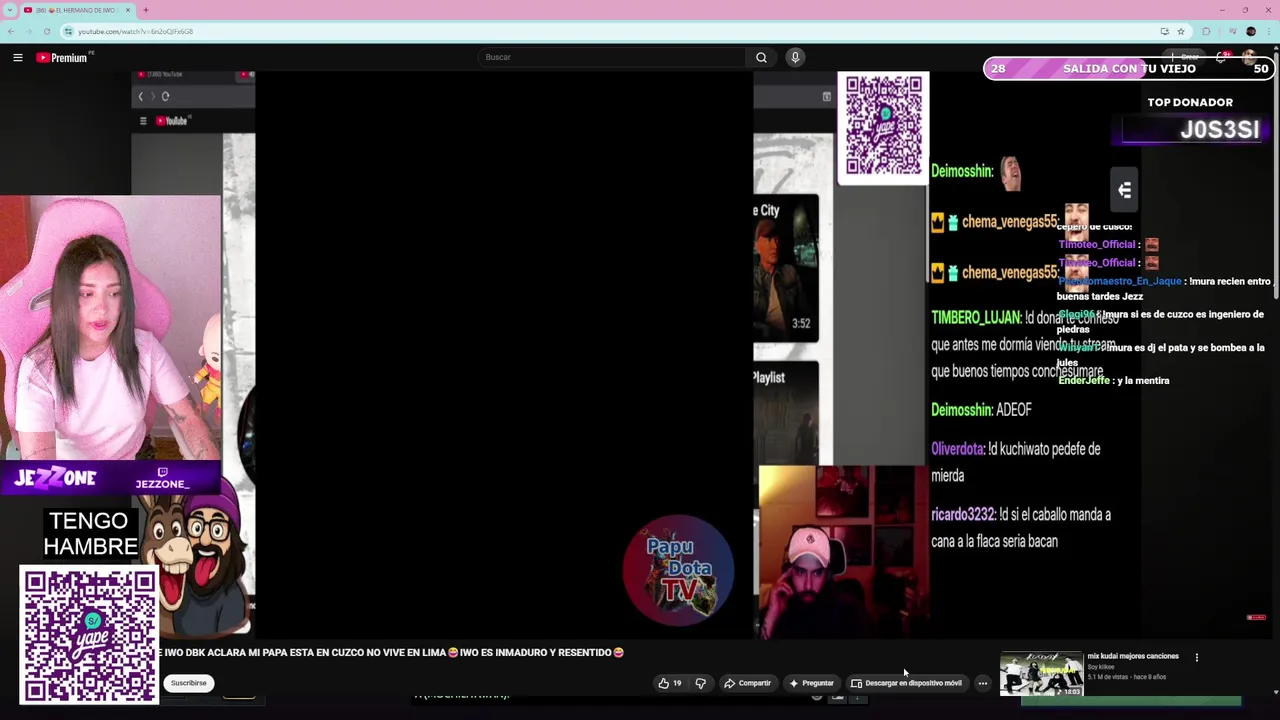Expand the tab search dropdown arrow
The height and width of the screenshot is (720, 1280).
[9, 10]
